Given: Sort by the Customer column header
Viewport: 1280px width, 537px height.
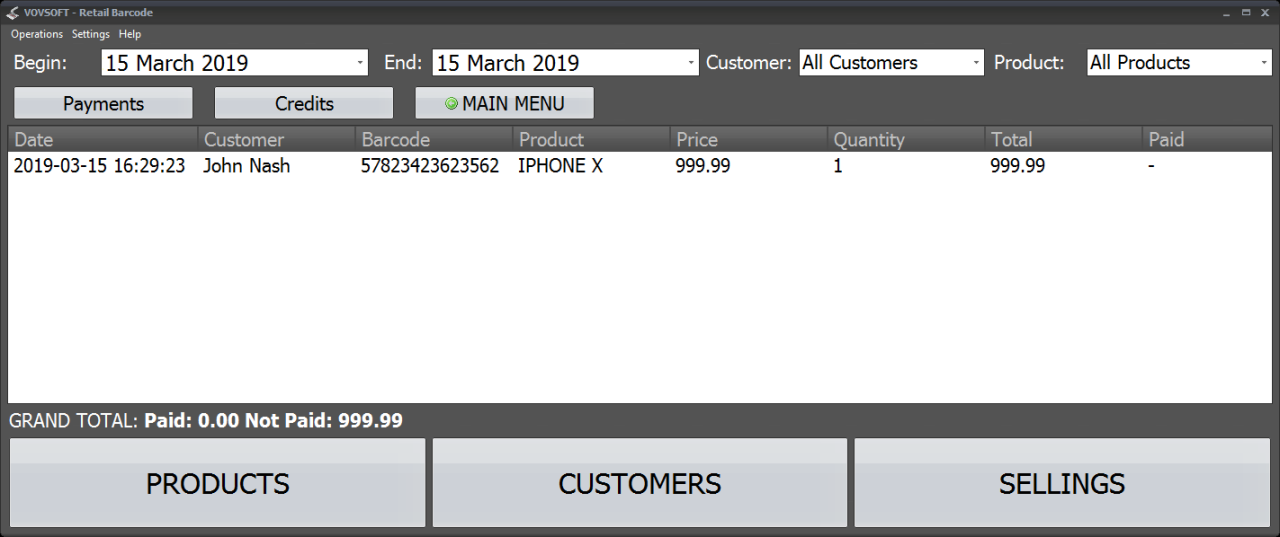Looking at the screenshot, I should pyautogui.click(x=276, y=140).
